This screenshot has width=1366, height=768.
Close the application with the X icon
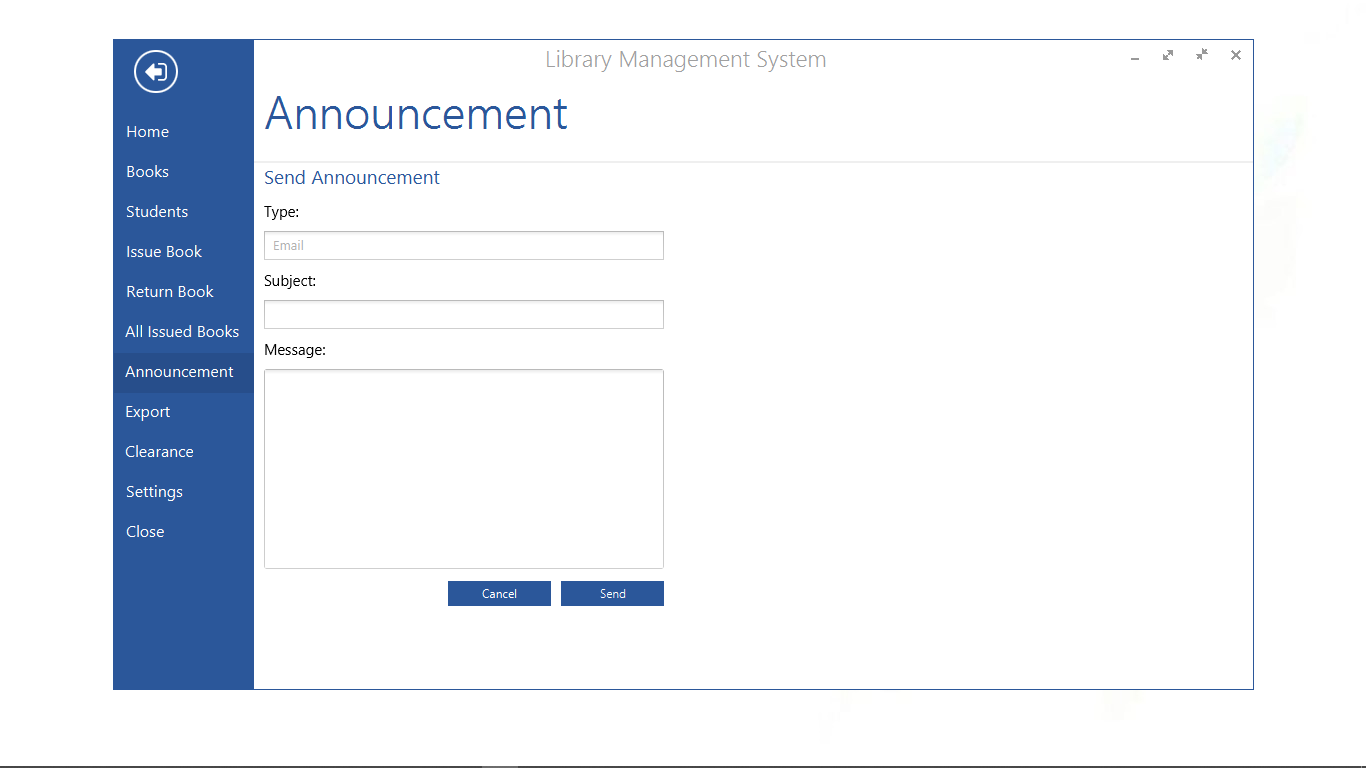1235,55
